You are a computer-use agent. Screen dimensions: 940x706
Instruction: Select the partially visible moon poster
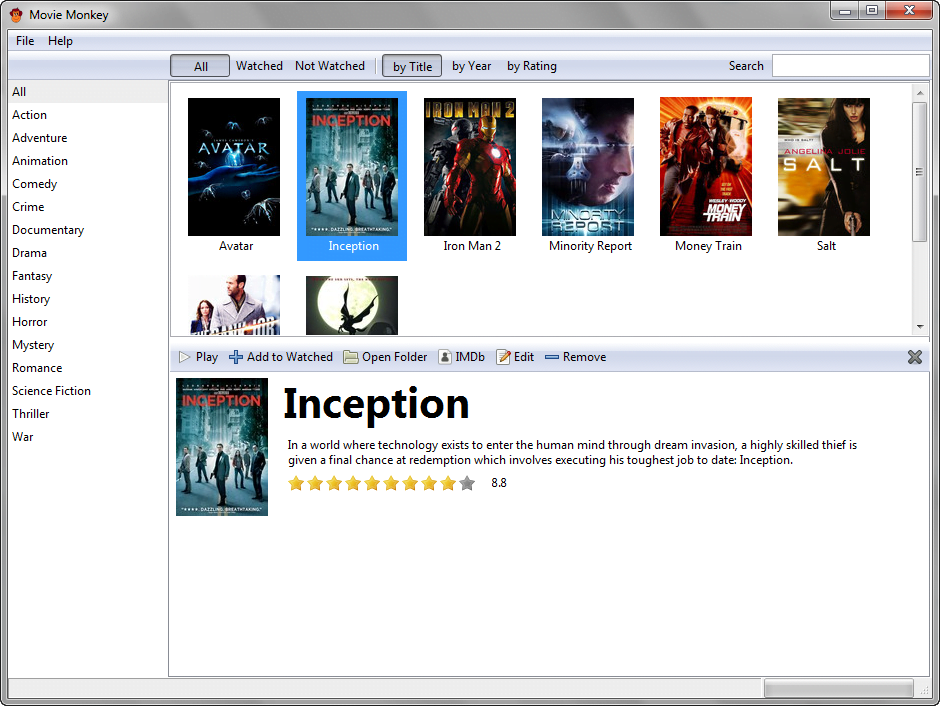[352, 305]
